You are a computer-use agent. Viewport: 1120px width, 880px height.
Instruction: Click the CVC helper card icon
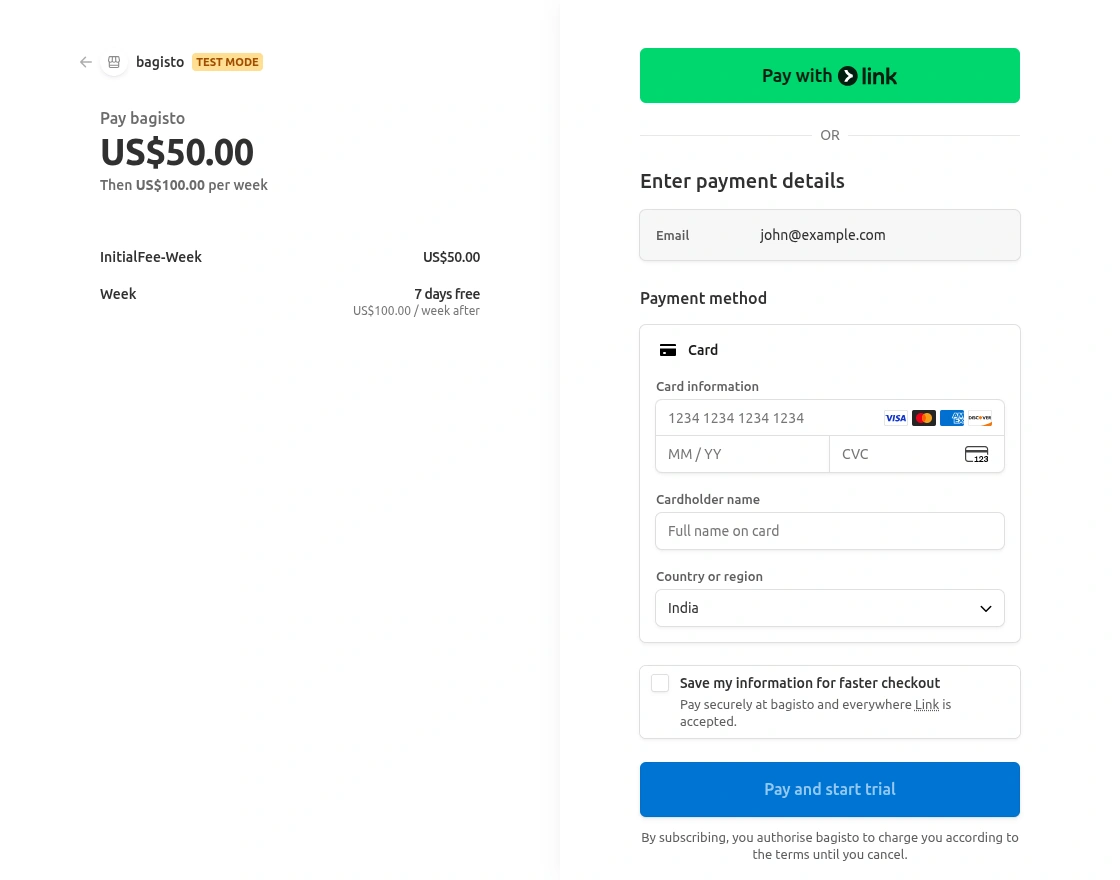976,454
